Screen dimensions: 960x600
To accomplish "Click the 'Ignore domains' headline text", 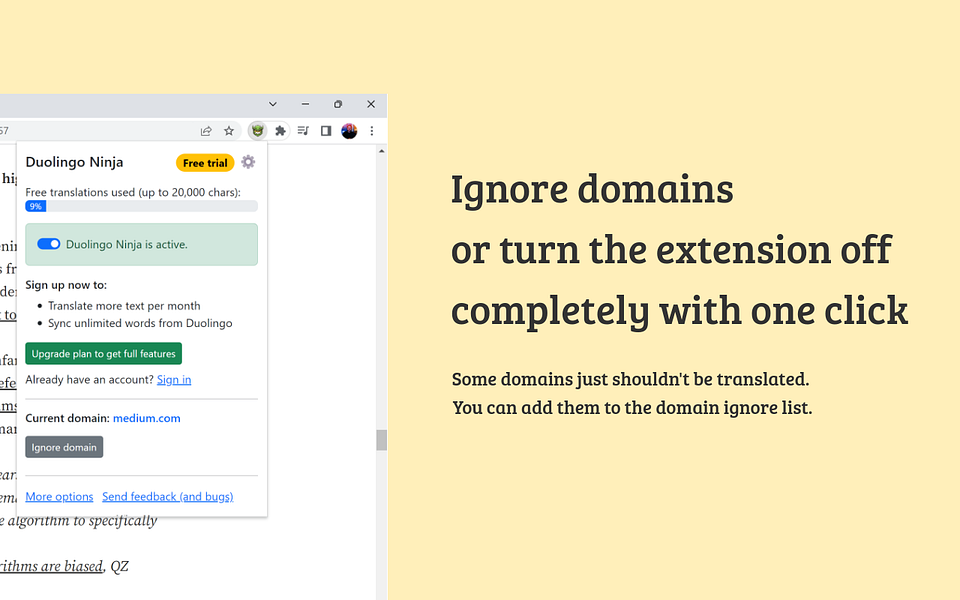I will point(592,188).
